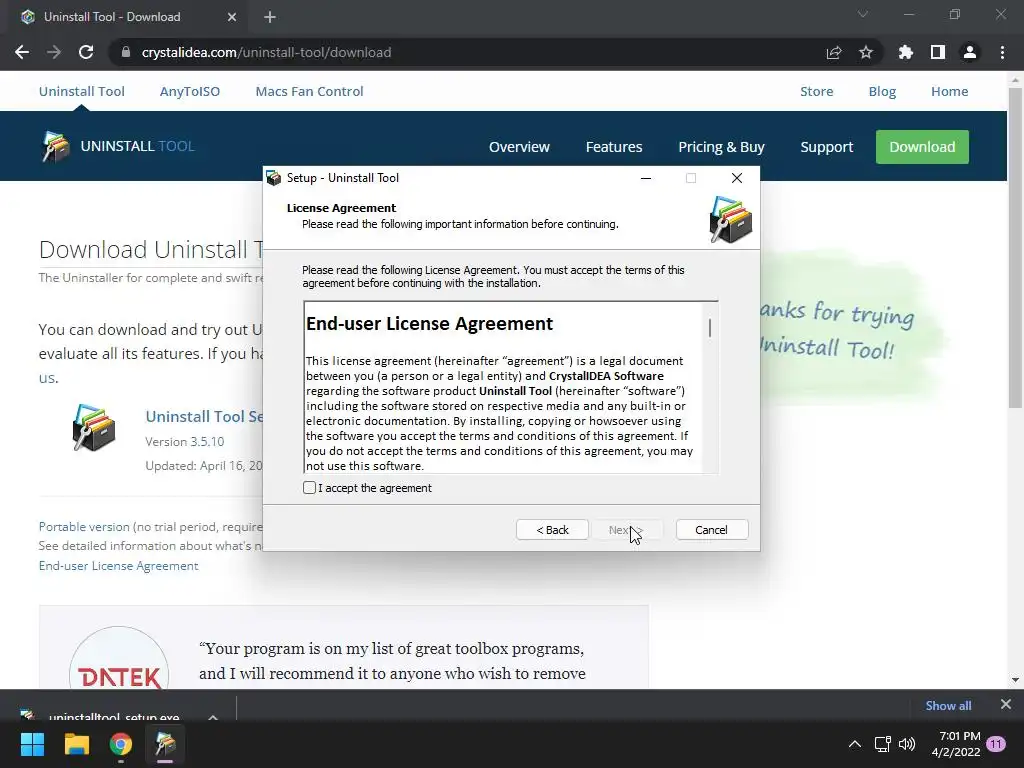Open the Portable version link
The width and height of the screenshot is (1024, 768).
pos(85,526)
